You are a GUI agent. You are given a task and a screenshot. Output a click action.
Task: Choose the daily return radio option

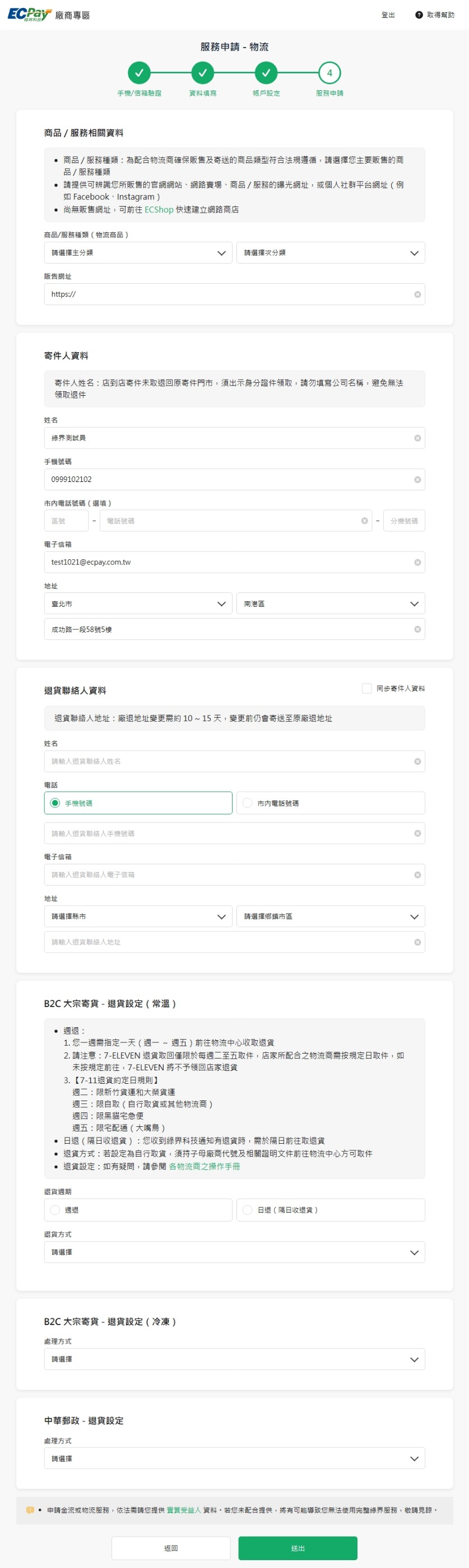(x=247, y=1210)
